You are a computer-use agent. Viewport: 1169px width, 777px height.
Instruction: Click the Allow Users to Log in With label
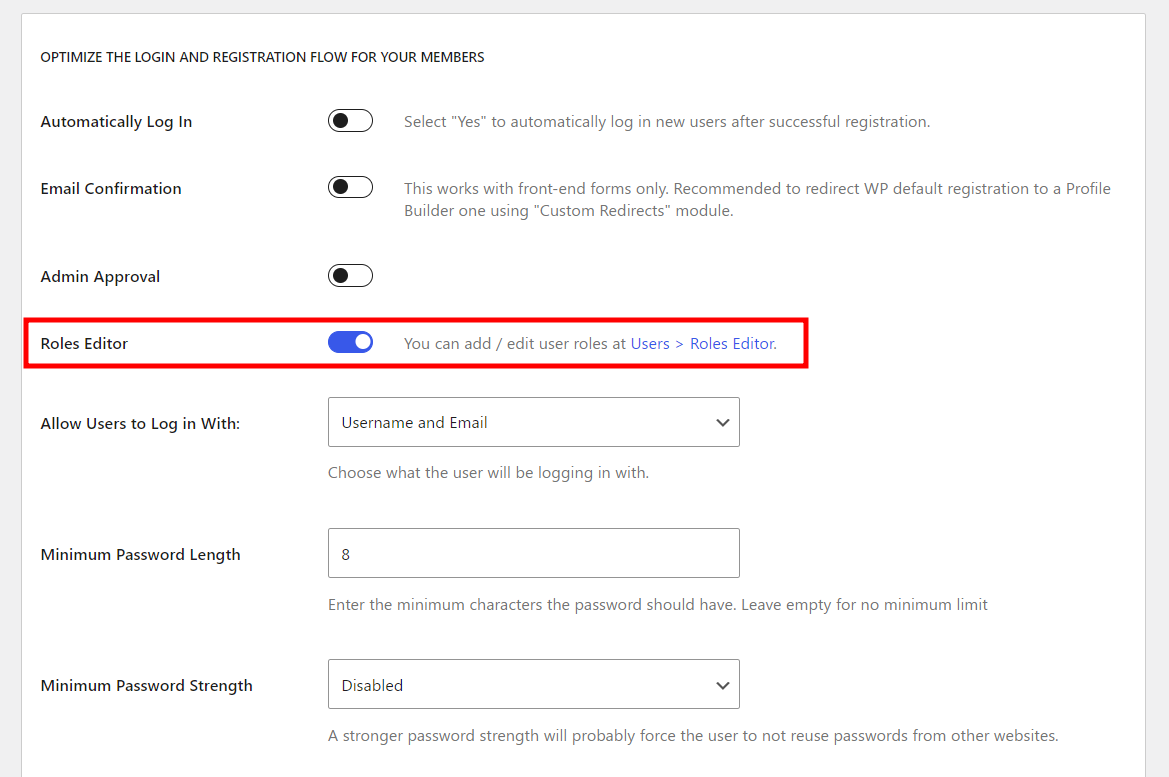[x=140, y=423]
